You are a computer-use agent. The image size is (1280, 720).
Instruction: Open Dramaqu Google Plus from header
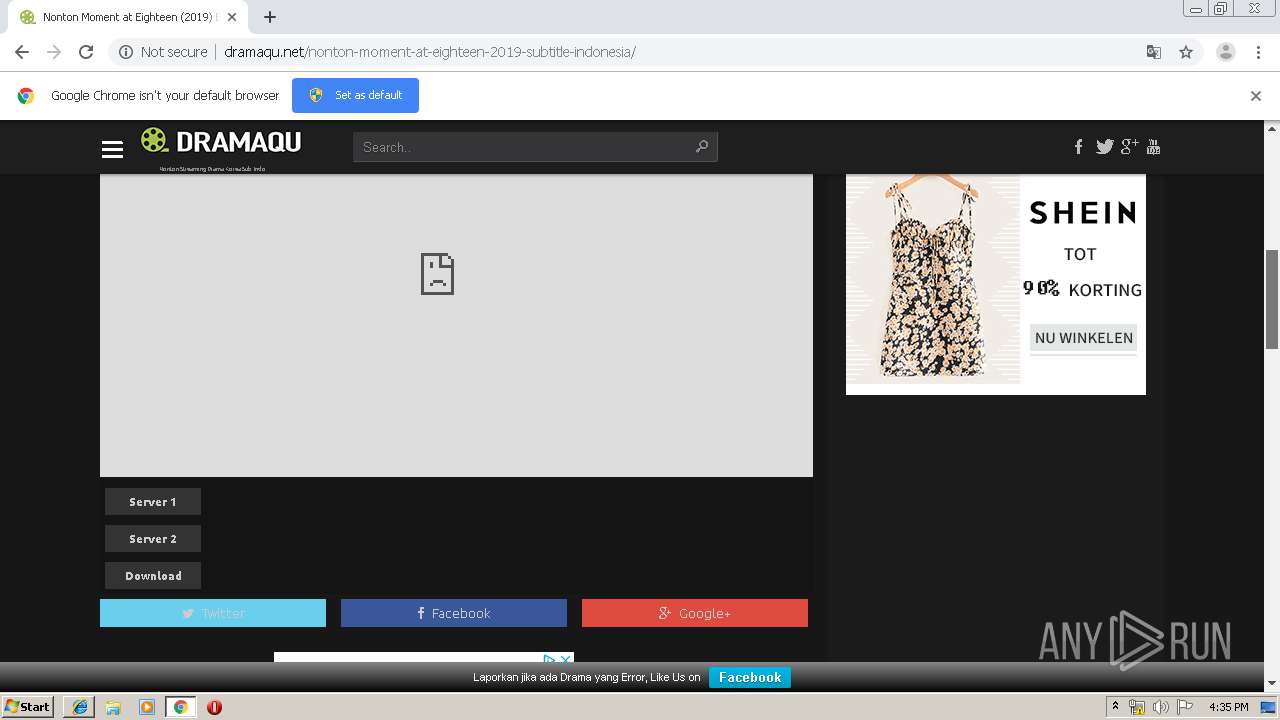1129,147
